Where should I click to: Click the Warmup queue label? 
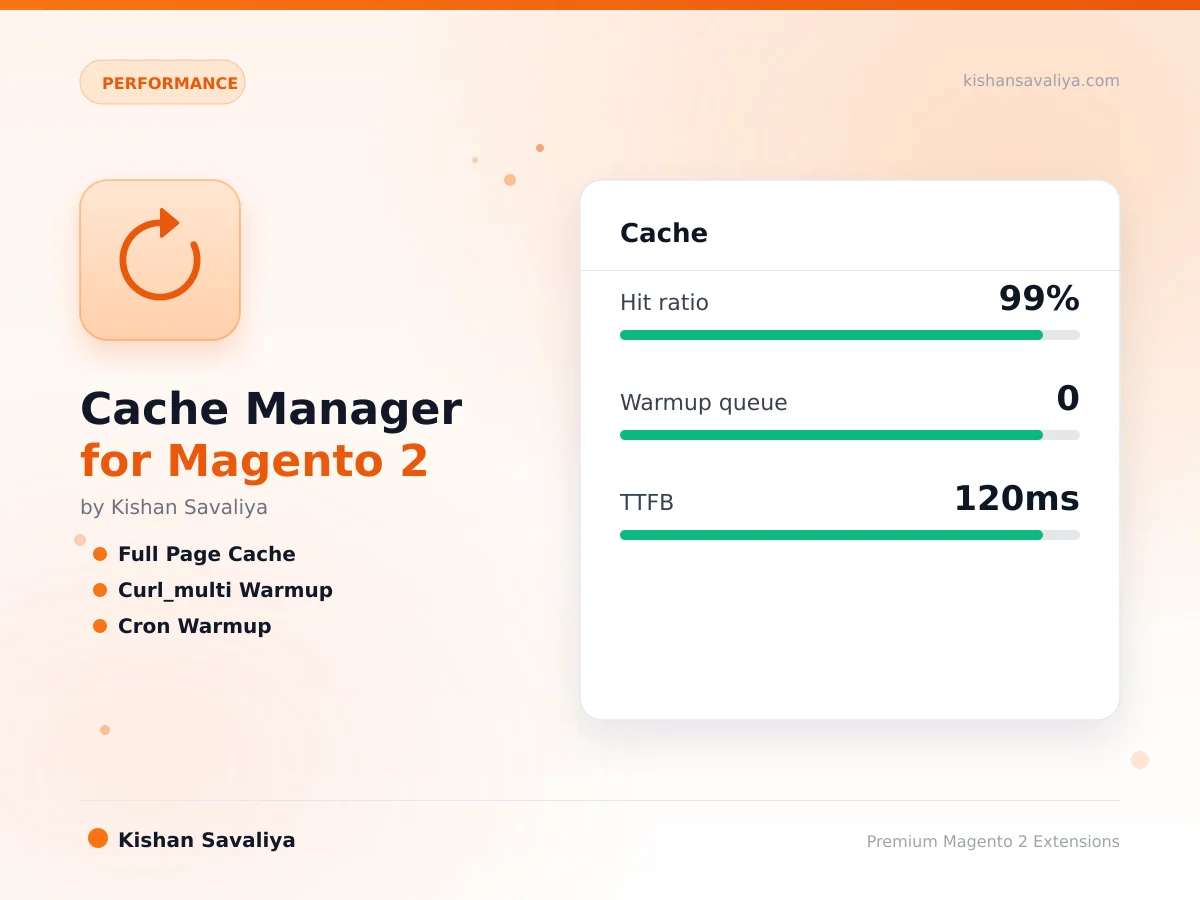pyautogui.click(x=704, y=402)
